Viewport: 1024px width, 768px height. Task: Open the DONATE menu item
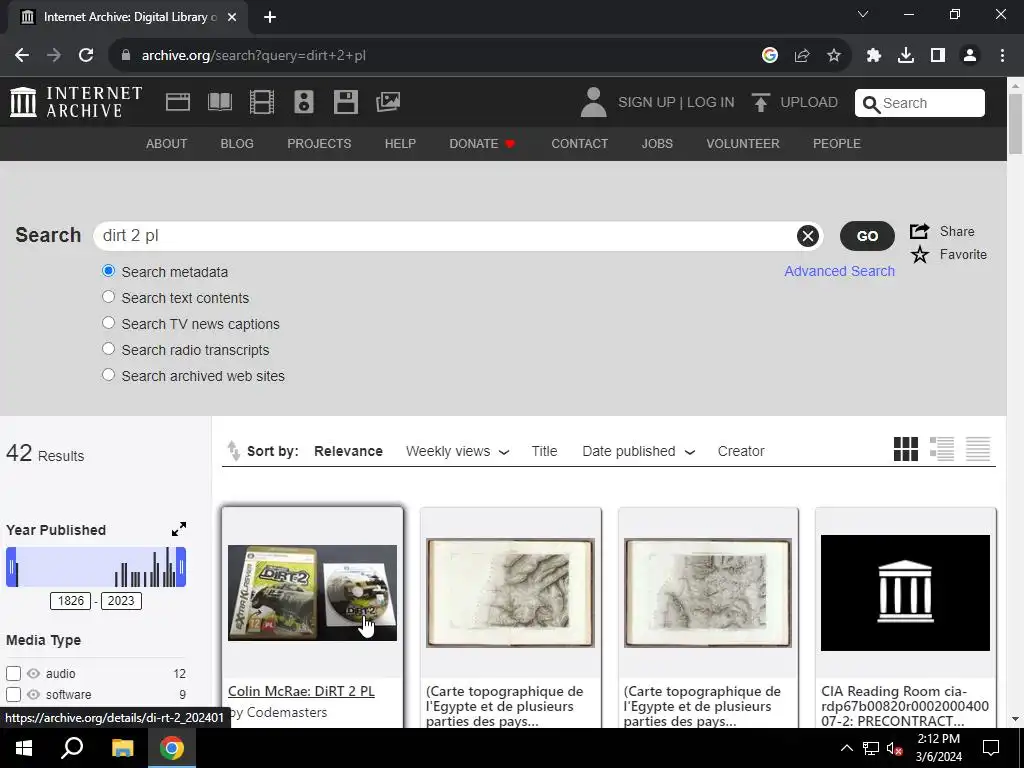(483, 144)
